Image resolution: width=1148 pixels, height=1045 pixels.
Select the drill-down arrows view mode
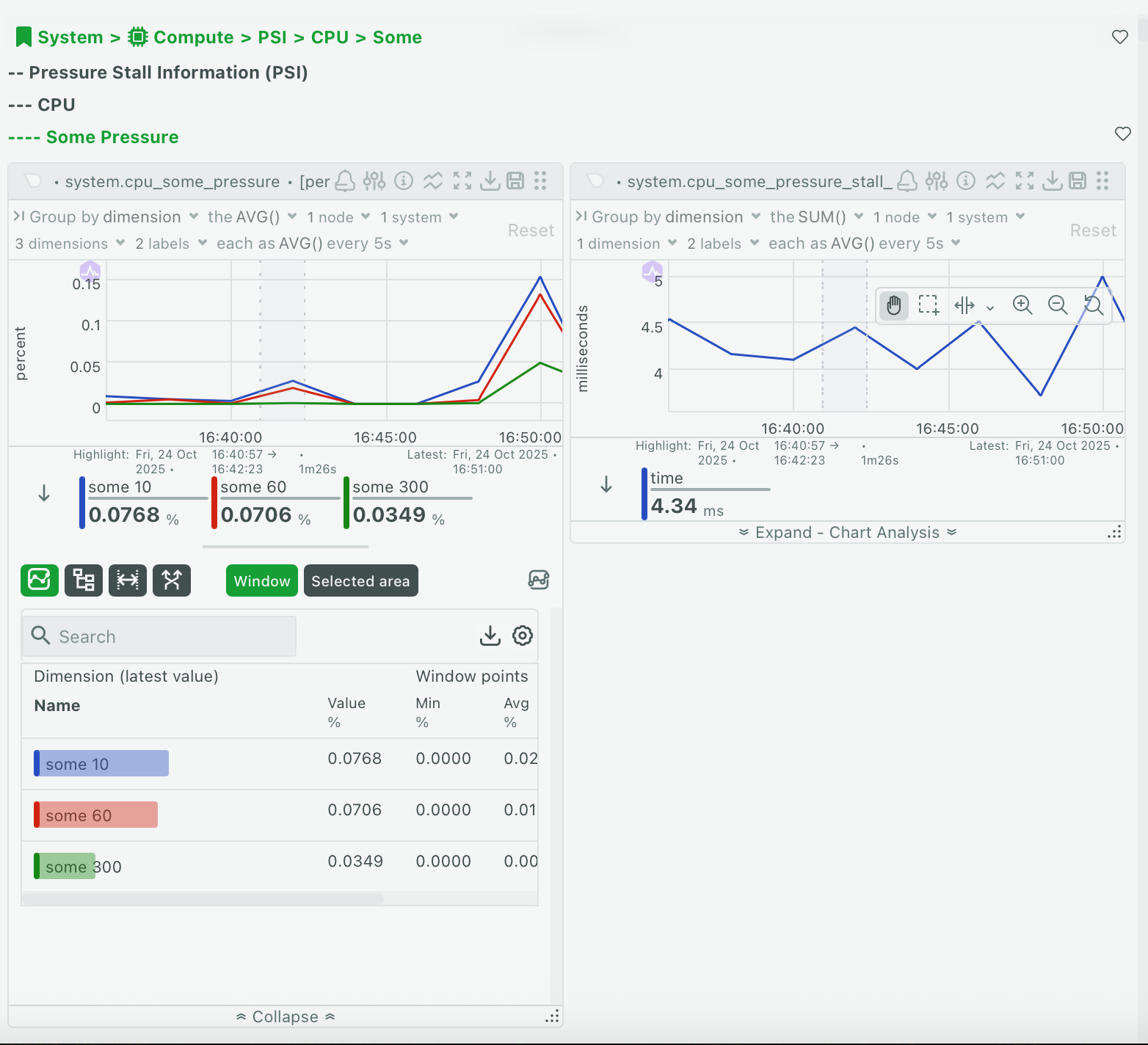click(172, 580)
